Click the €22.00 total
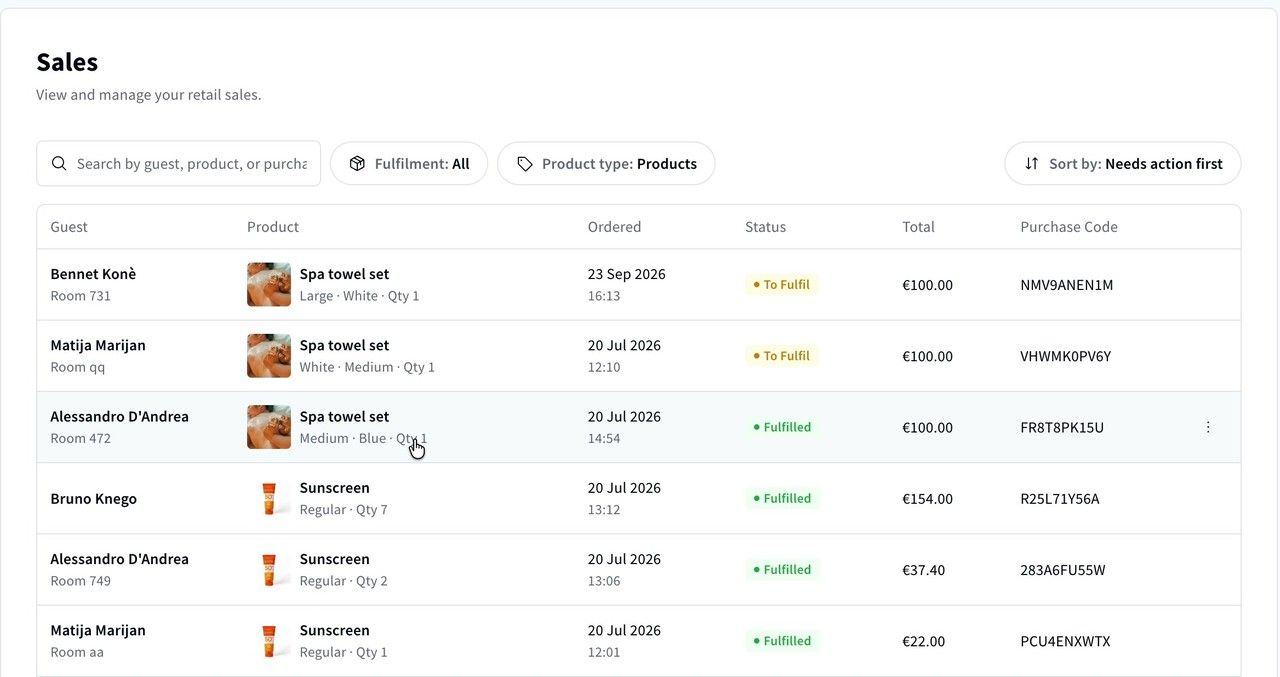This screenshot has width=1280, height=677. click(923, 641)
